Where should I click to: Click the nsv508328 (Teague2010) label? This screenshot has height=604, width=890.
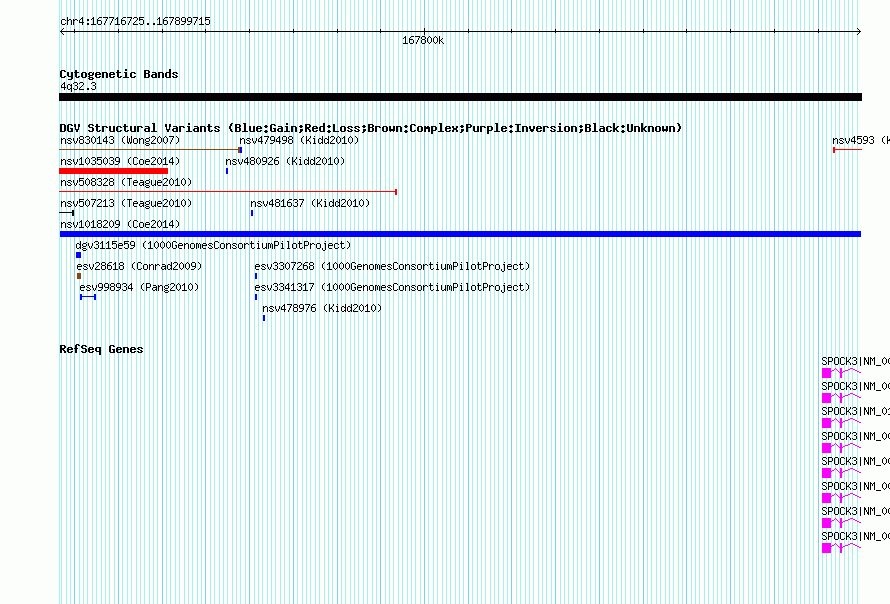pos(126,182)
